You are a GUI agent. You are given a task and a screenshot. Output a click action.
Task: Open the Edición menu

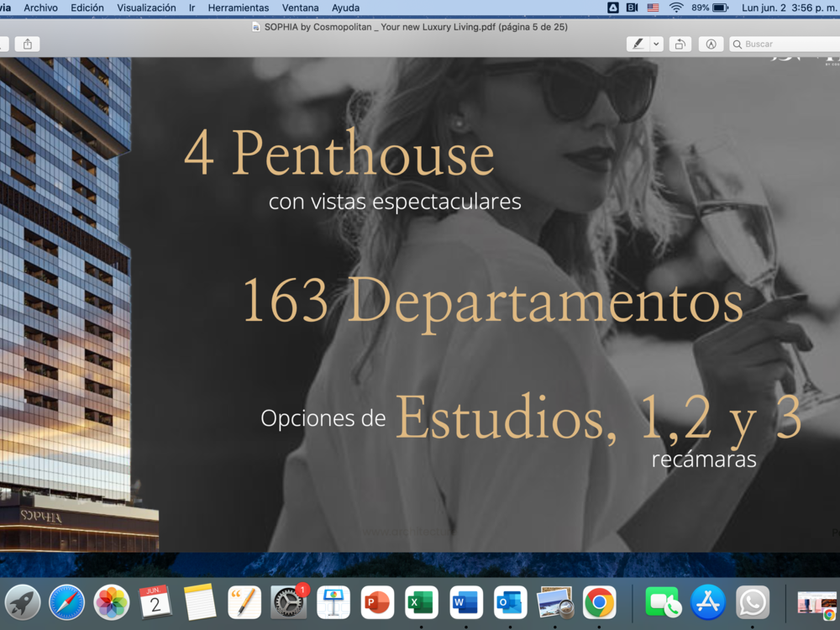(87, 8)
